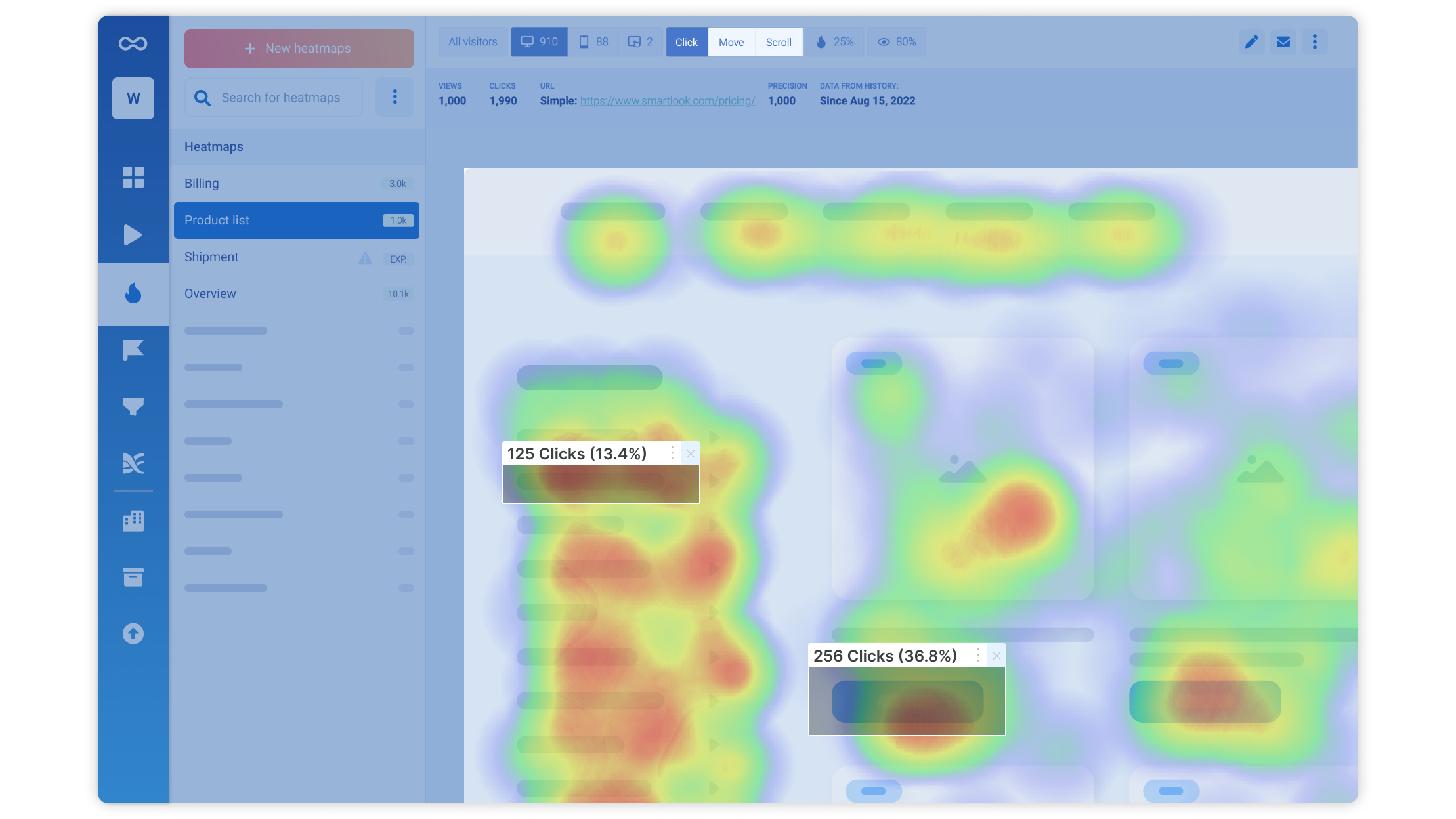Open events via the flag icon
Screen dimensions: 1456x819
133,350
